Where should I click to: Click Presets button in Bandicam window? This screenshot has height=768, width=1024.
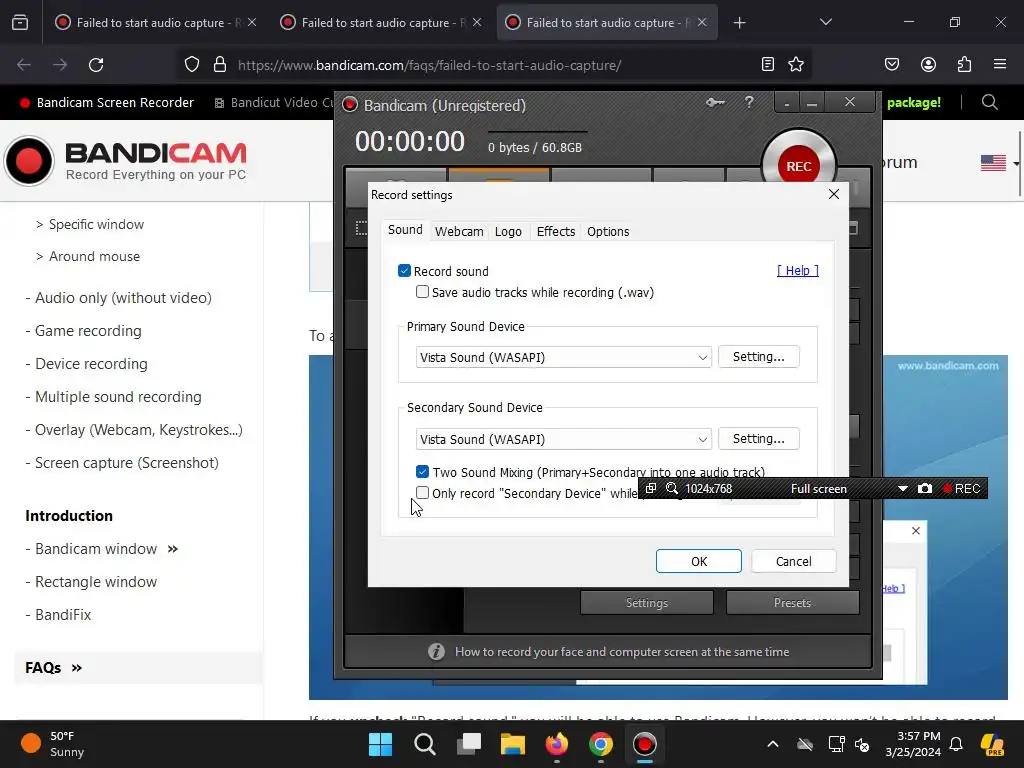coord(792,603)
